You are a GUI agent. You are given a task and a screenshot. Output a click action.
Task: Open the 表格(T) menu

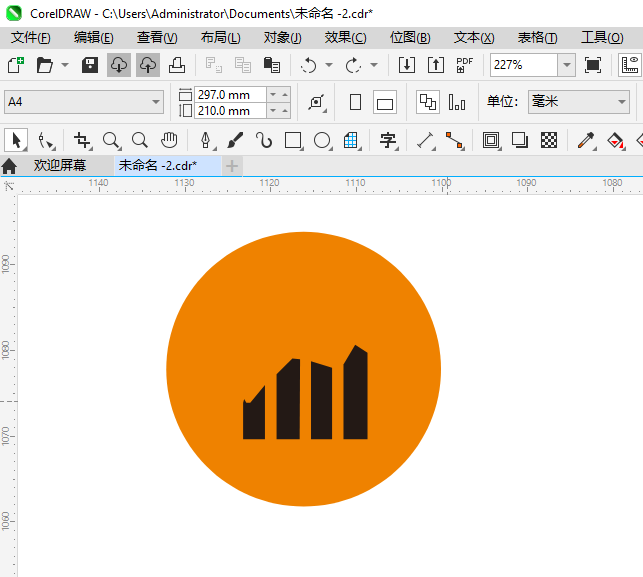click(537, 38)
